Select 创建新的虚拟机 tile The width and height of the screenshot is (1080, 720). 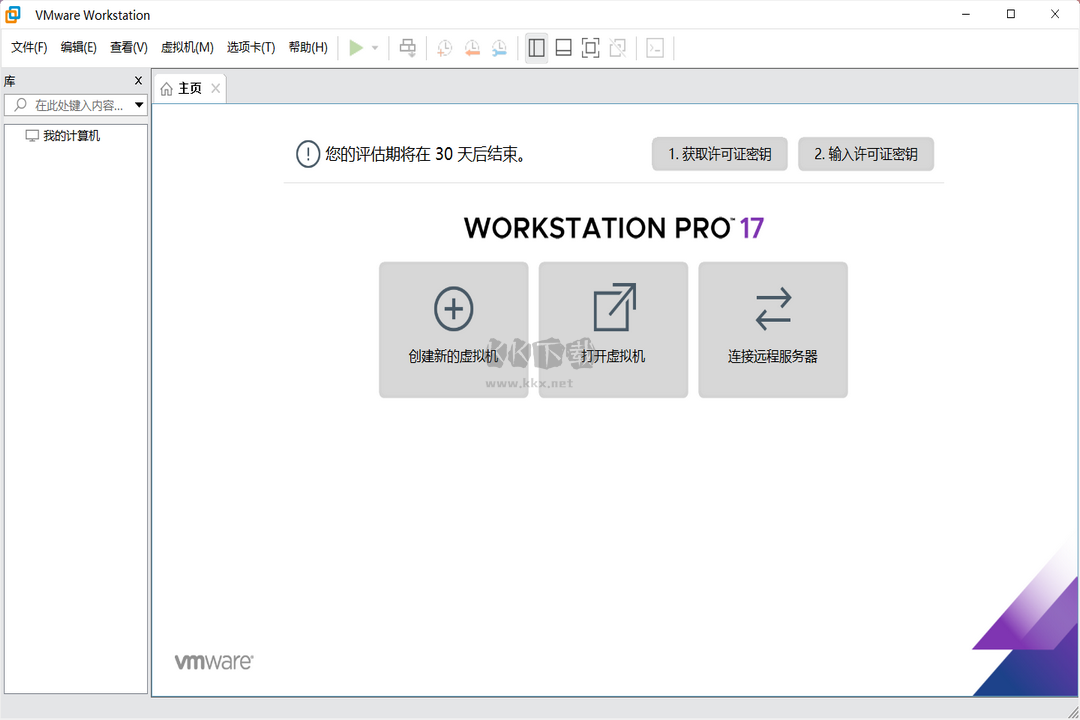coord(453,330)
